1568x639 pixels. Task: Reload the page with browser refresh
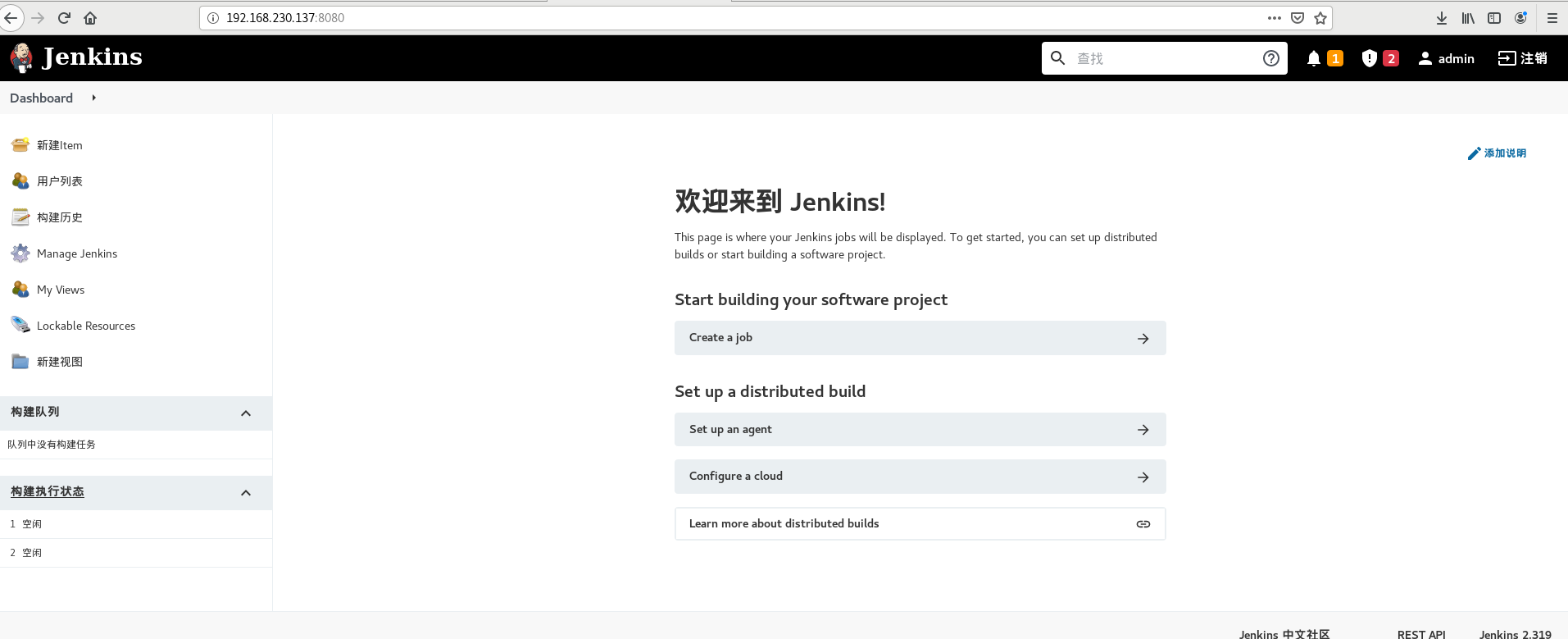[x=64, y=17]
